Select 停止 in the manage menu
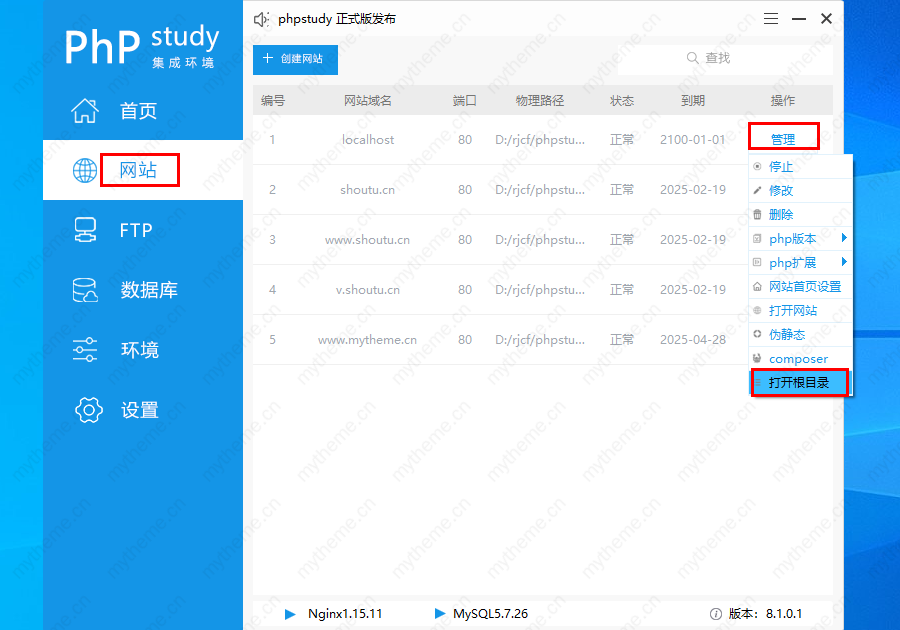 pyautogui.click(x=781, y=167)
